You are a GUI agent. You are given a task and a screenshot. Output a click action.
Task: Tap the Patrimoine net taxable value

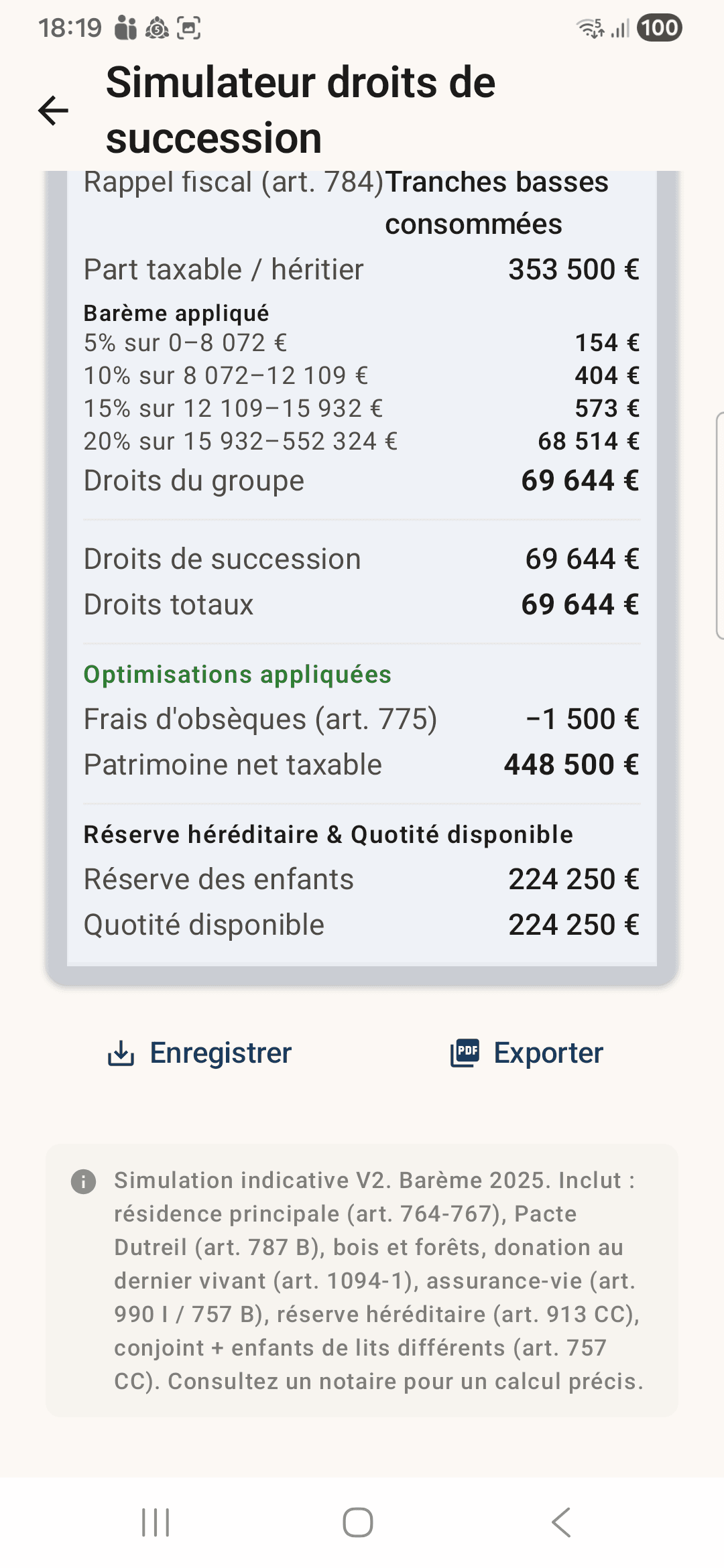pyautogui.click(x=572, y=765)
